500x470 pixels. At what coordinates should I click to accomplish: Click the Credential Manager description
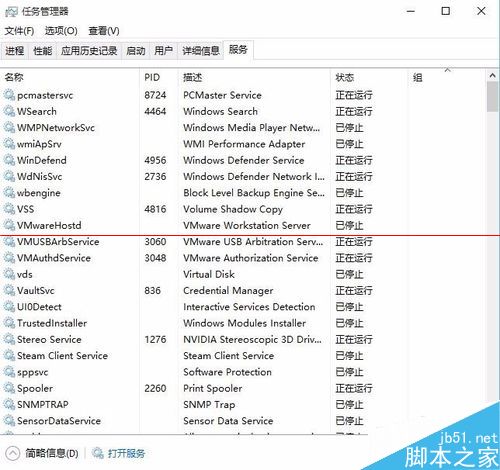point(228,291)
